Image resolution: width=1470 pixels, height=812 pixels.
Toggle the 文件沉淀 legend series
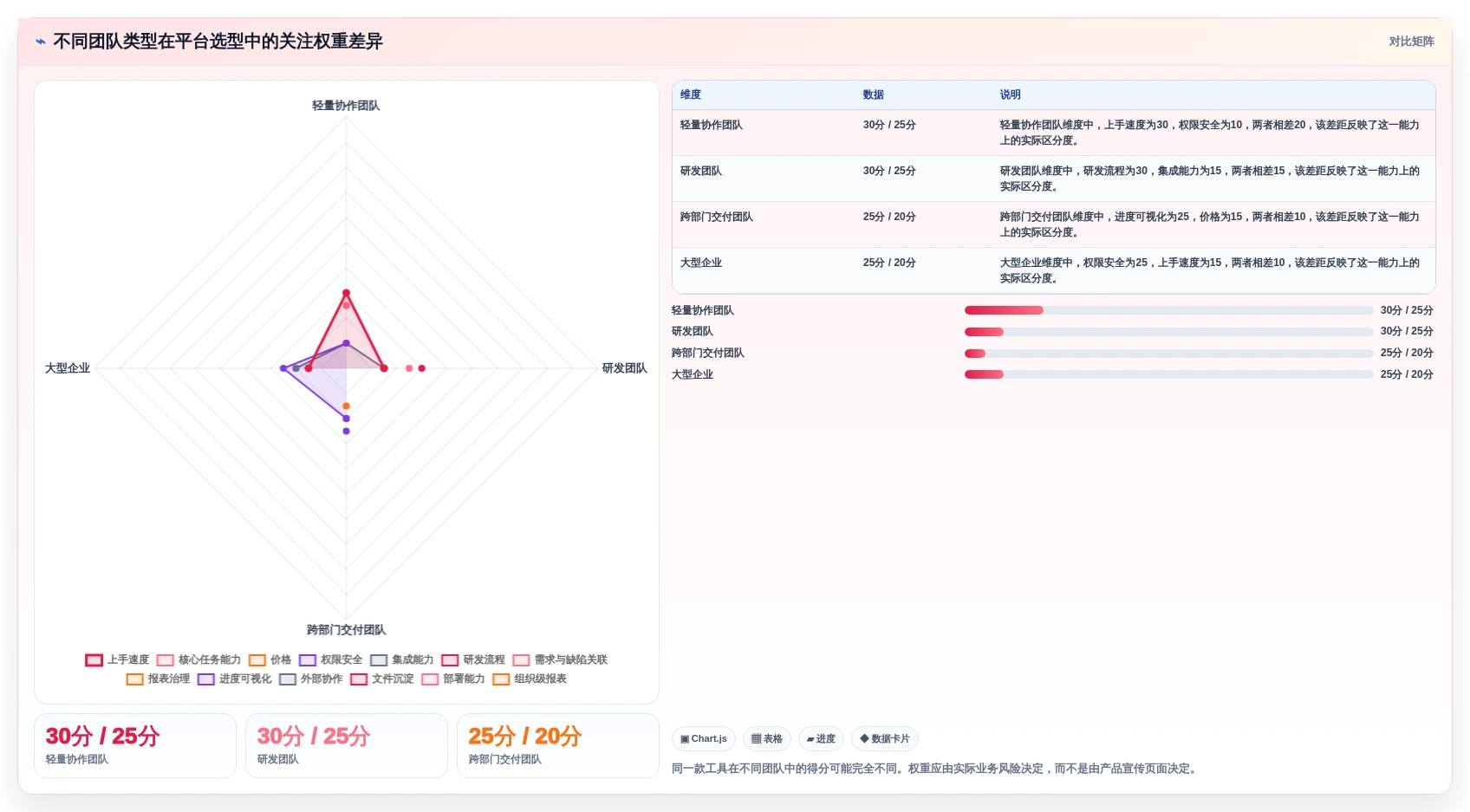(381, 679)
